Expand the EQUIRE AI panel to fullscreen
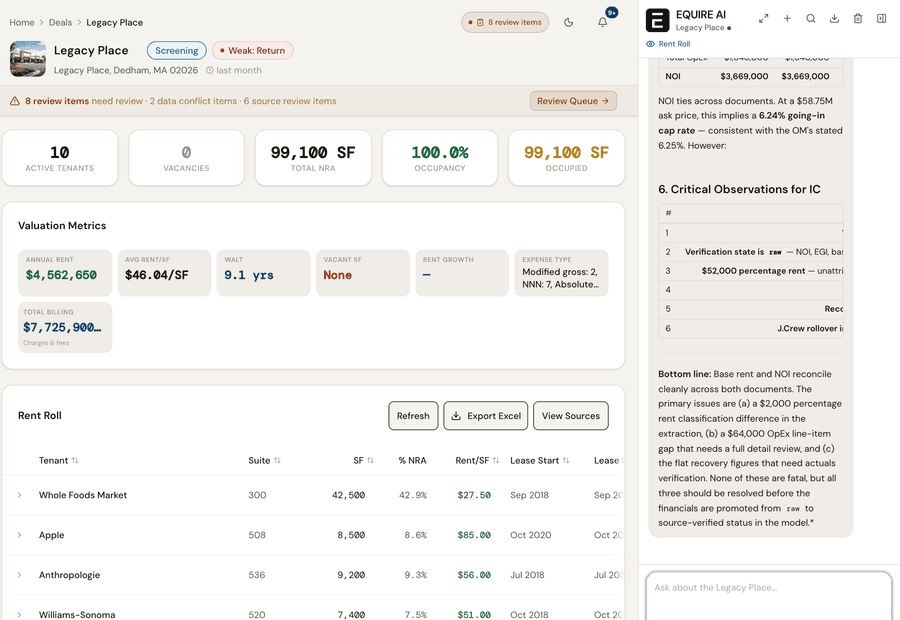The height and width of the screenshot is (620, 900). pos(763,18)
